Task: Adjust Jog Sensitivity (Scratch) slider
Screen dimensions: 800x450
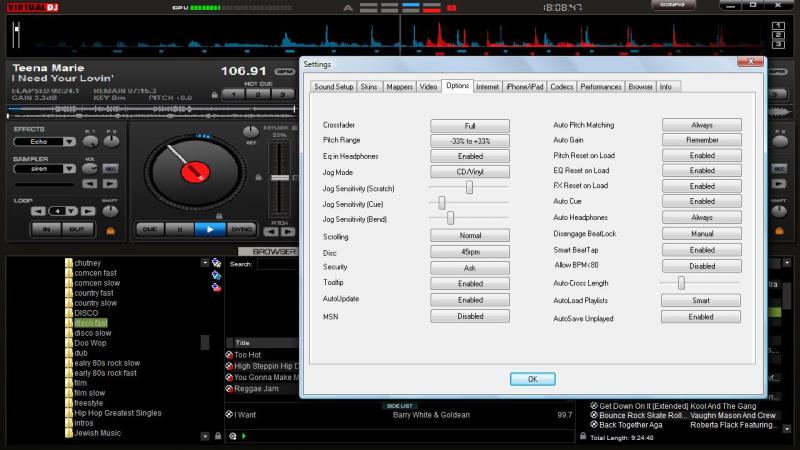Action: pos(469,187)
